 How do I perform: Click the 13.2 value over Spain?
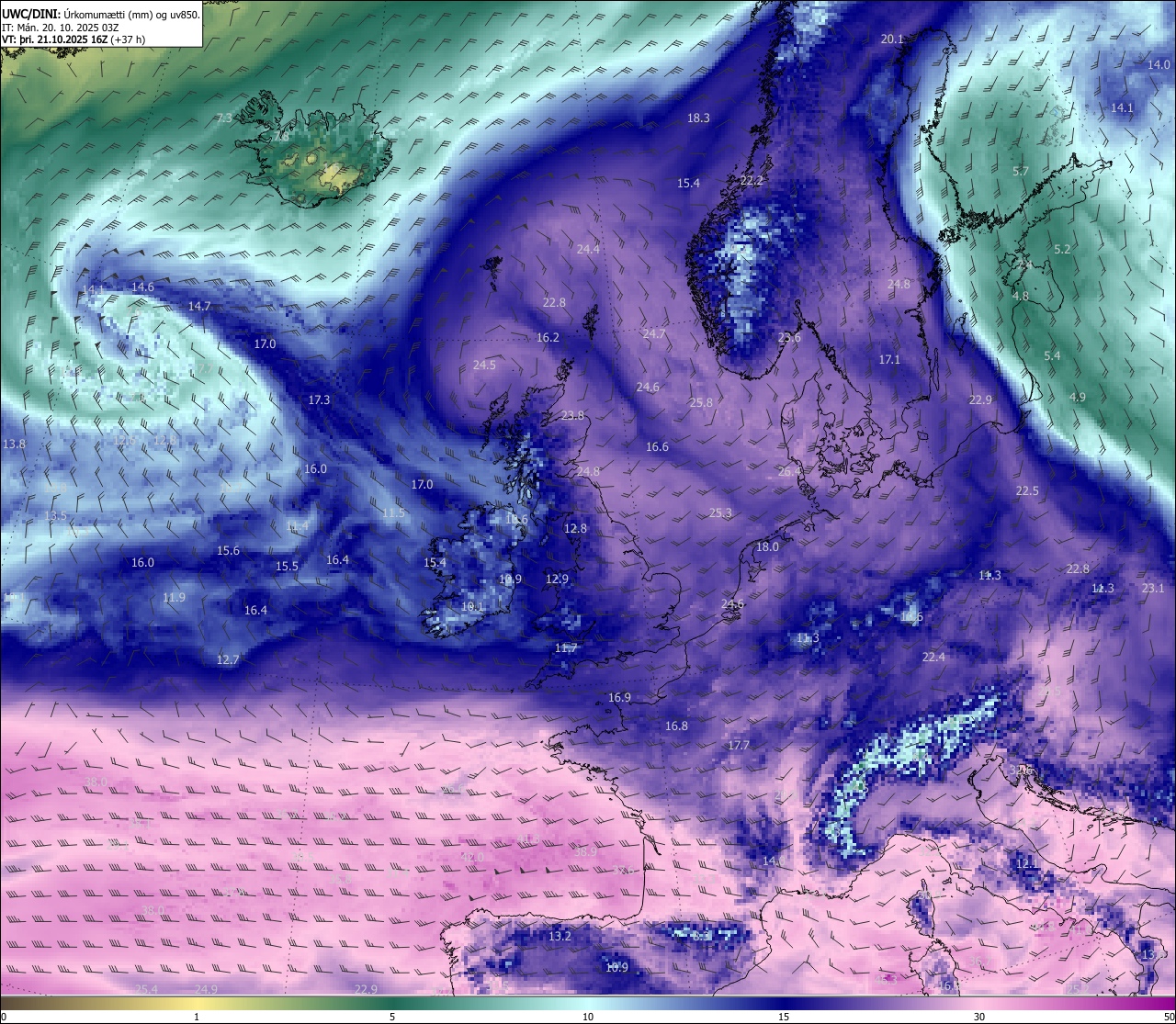(x=560, y=936)
